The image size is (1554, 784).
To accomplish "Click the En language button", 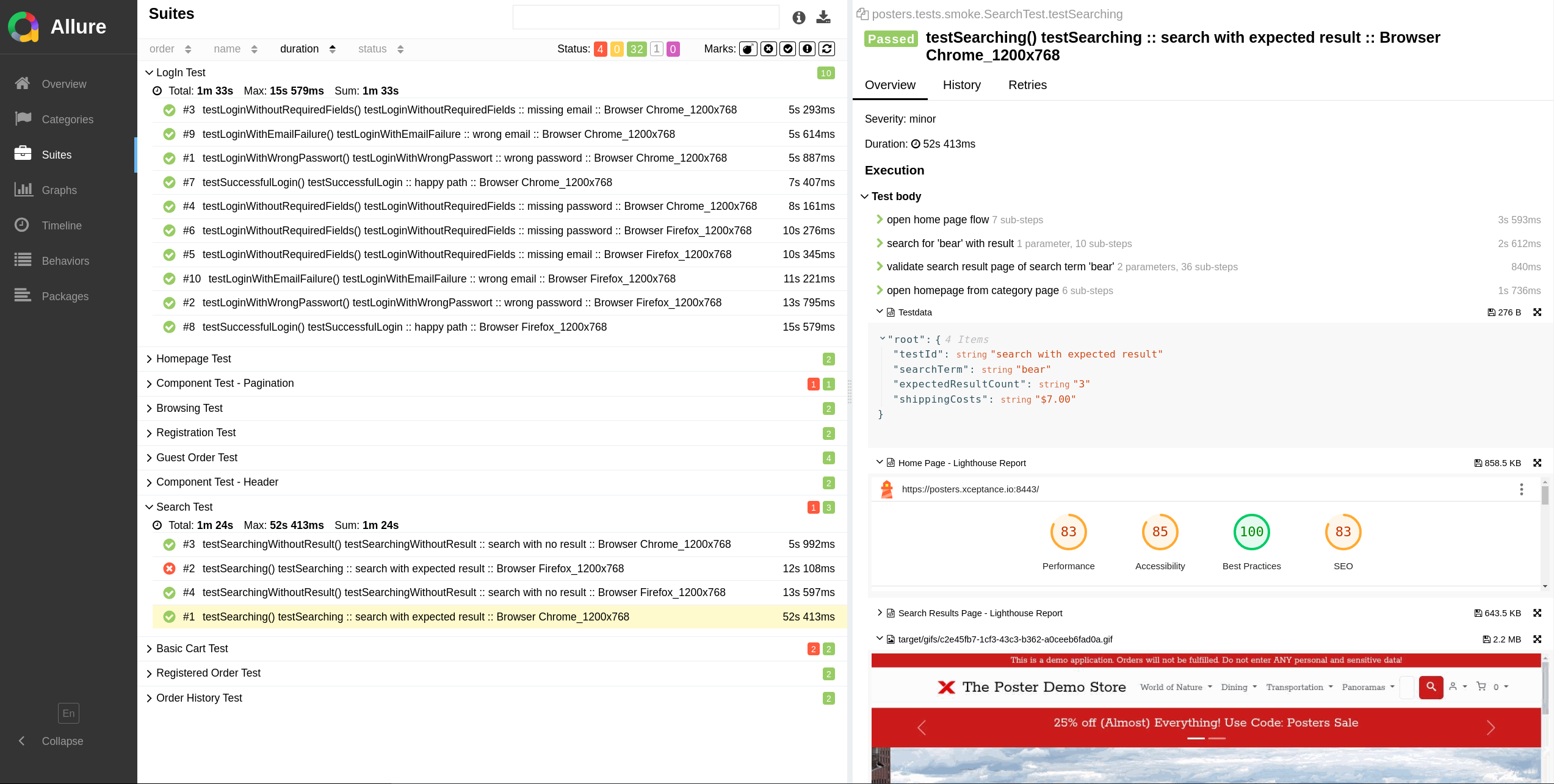I will click(x=68, y=713).
